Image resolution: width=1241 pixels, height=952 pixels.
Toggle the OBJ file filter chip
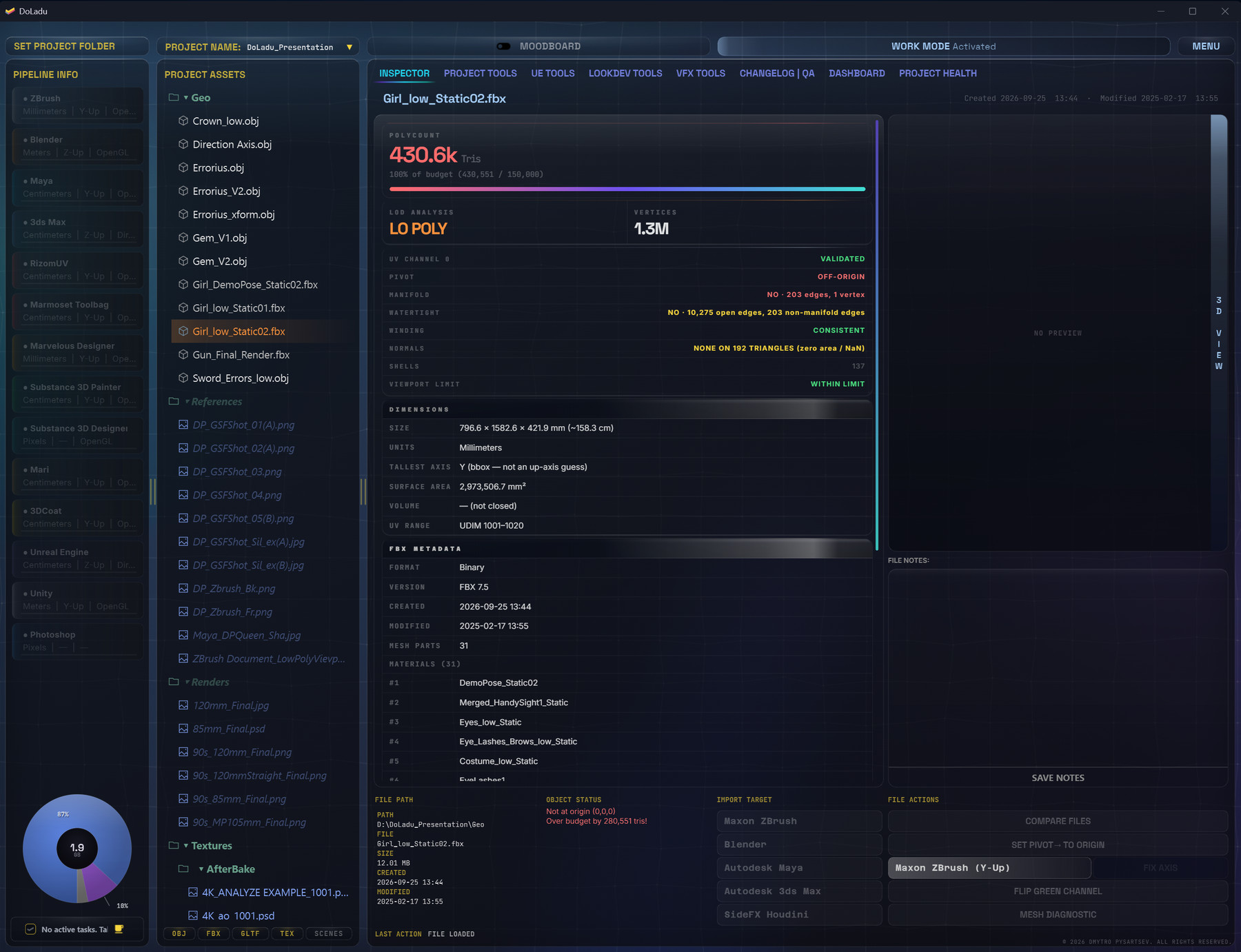[179, 933]
